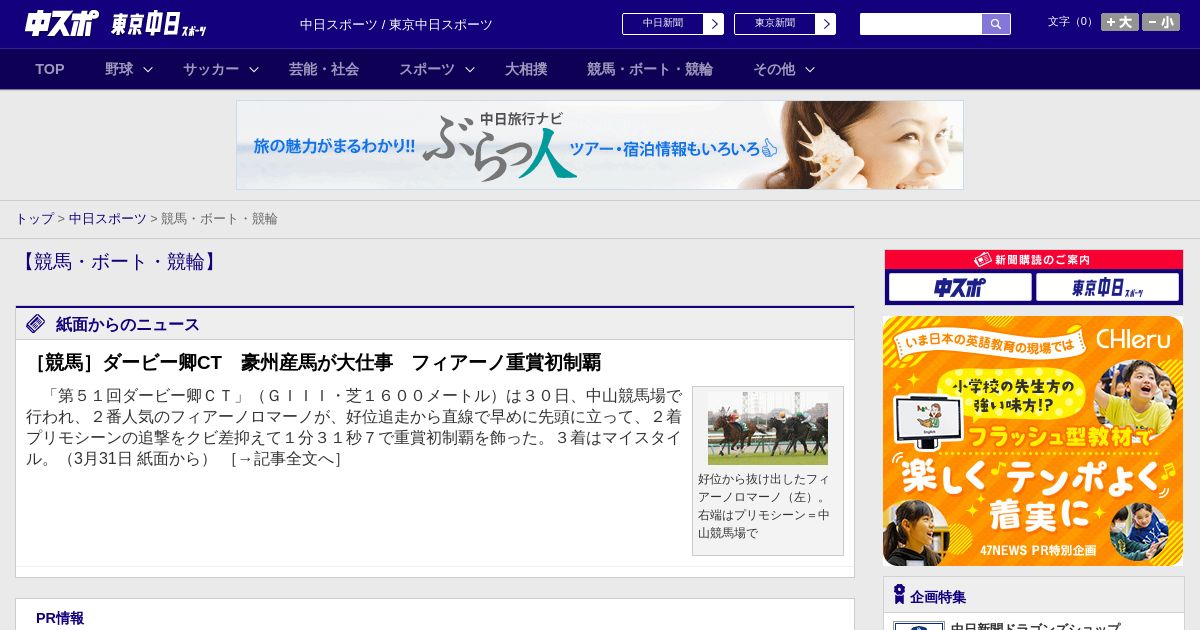
Task: Click ribbon icon beside 企画特集
Action: point(899,595)
